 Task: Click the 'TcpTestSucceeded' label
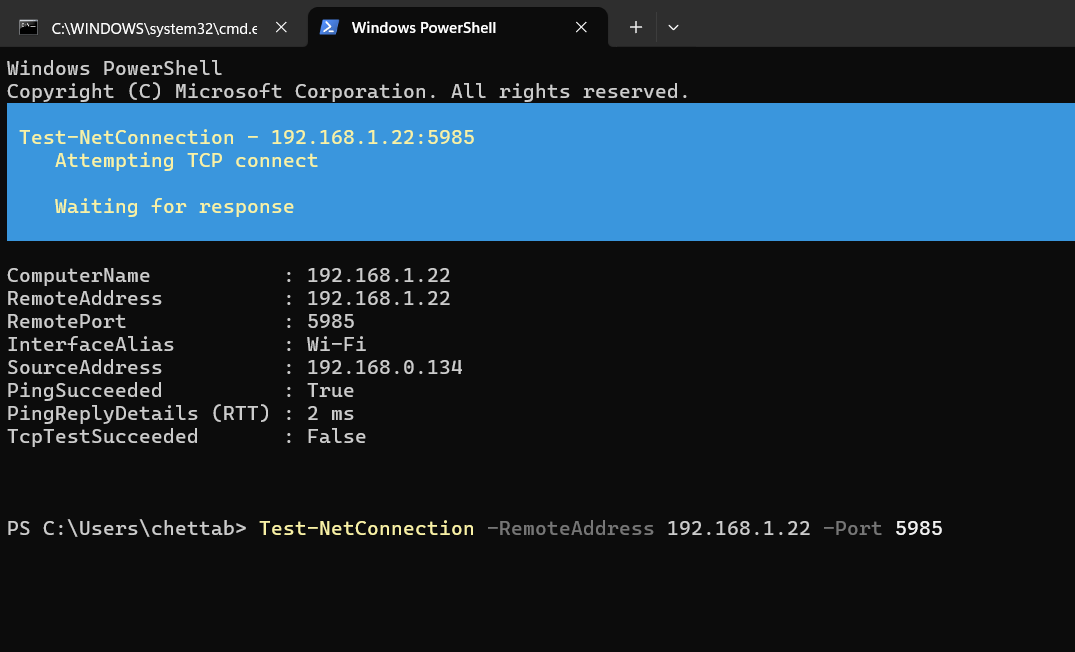tap(103, 437)
